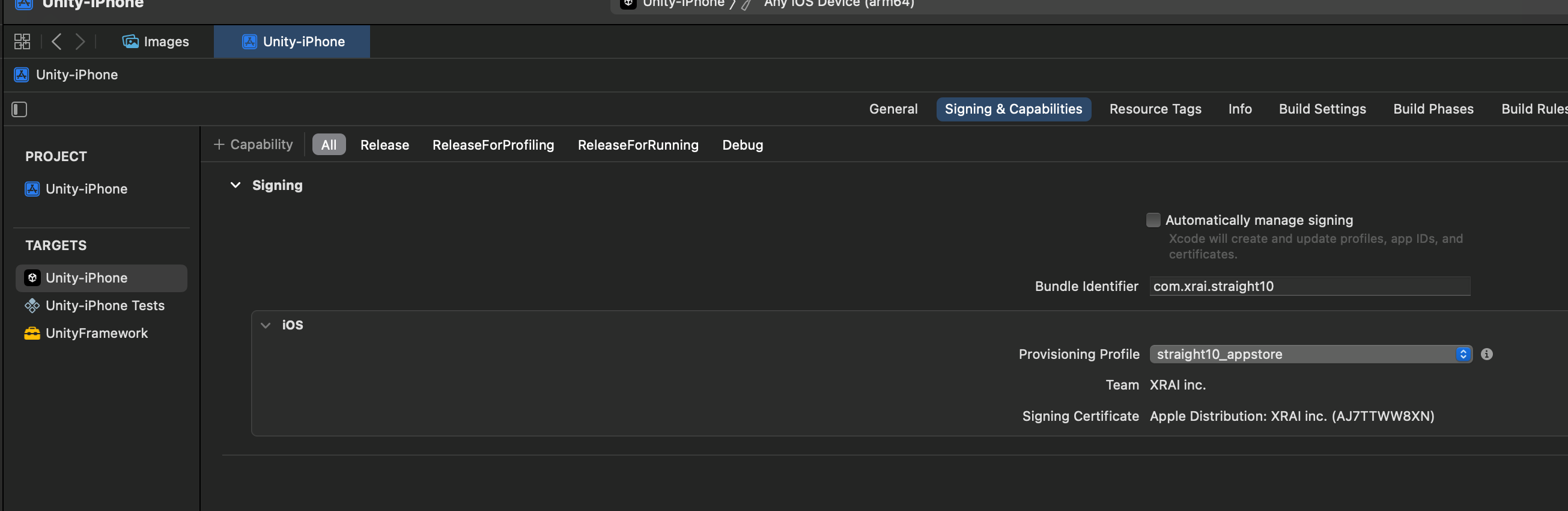
Task: Filter by Release configuration
Action: click(x=384, y=145)
